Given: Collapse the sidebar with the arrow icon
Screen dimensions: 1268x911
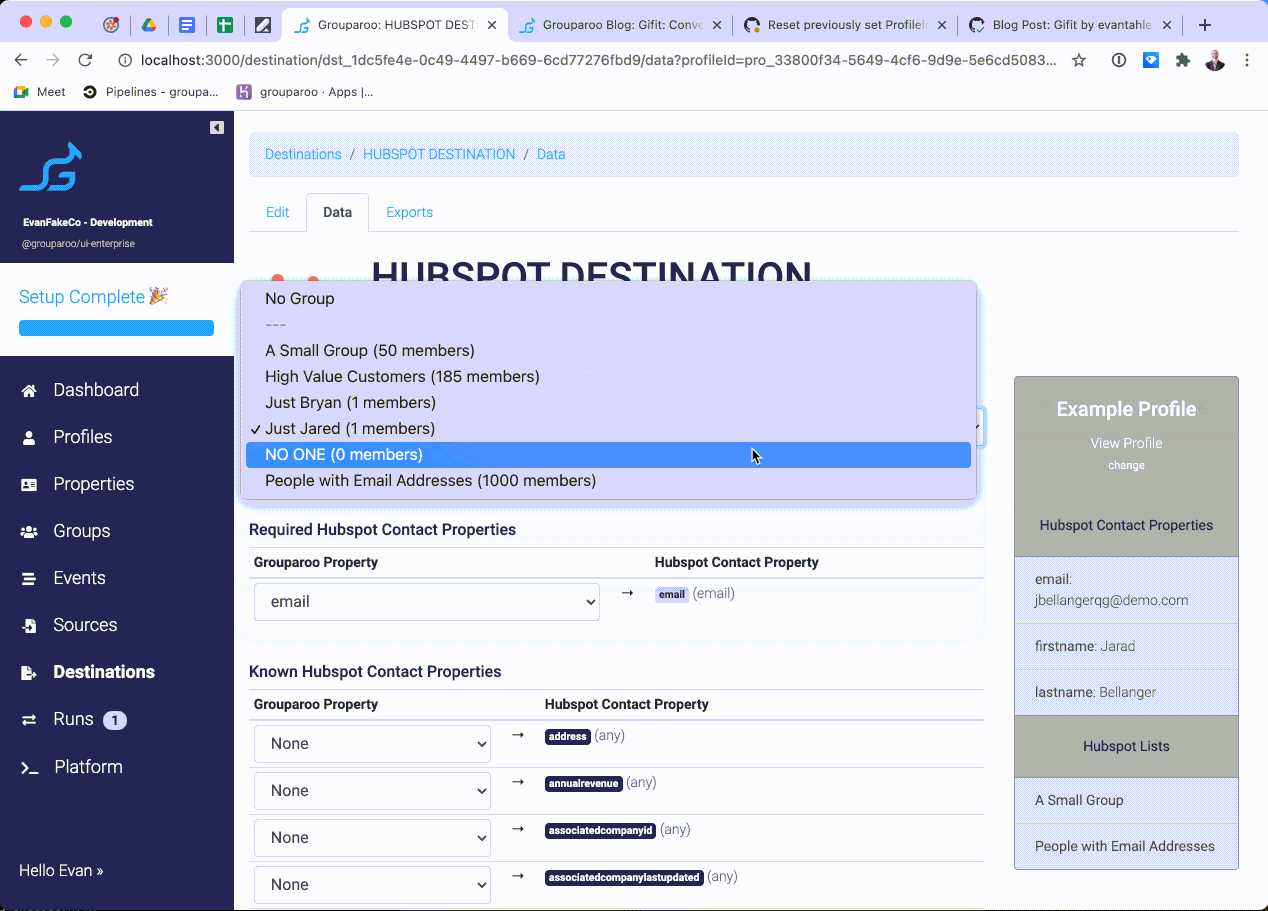Looking at the screenshot, I should (216, 127).
